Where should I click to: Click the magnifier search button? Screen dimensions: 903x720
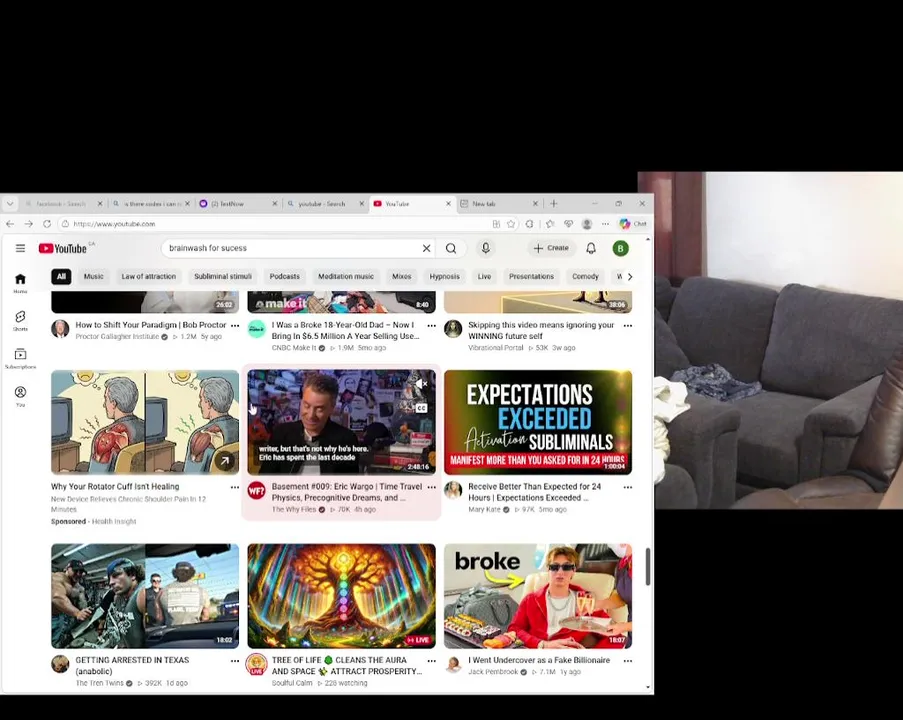[x=451, y=248]
